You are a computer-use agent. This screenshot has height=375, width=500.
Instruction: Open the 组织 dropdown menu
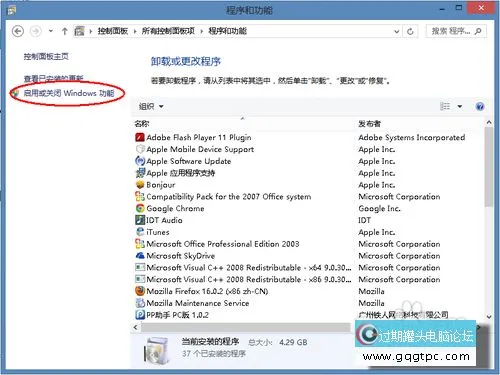point(151,106)
